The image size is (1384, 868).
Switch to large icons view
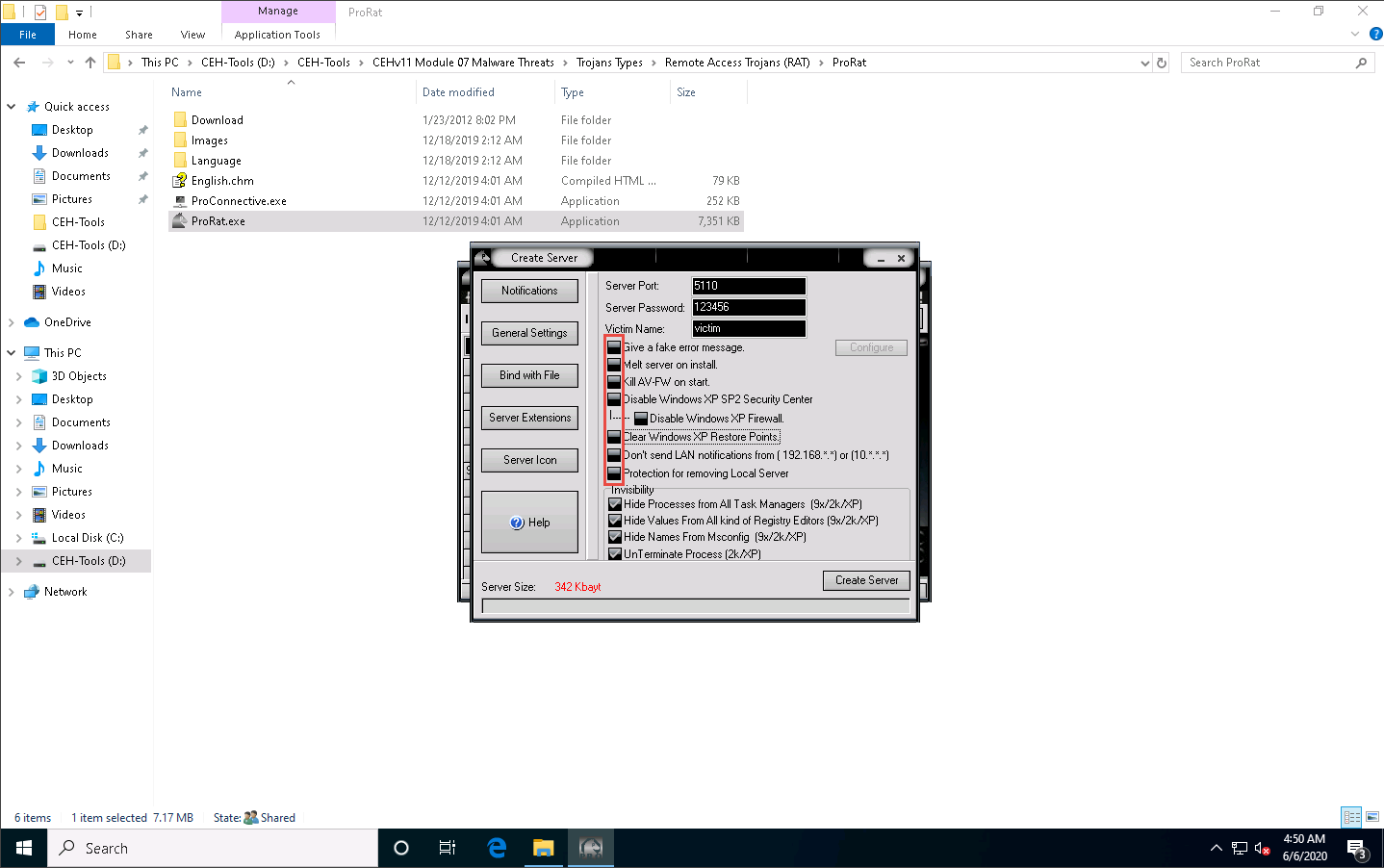(1373, 817)
